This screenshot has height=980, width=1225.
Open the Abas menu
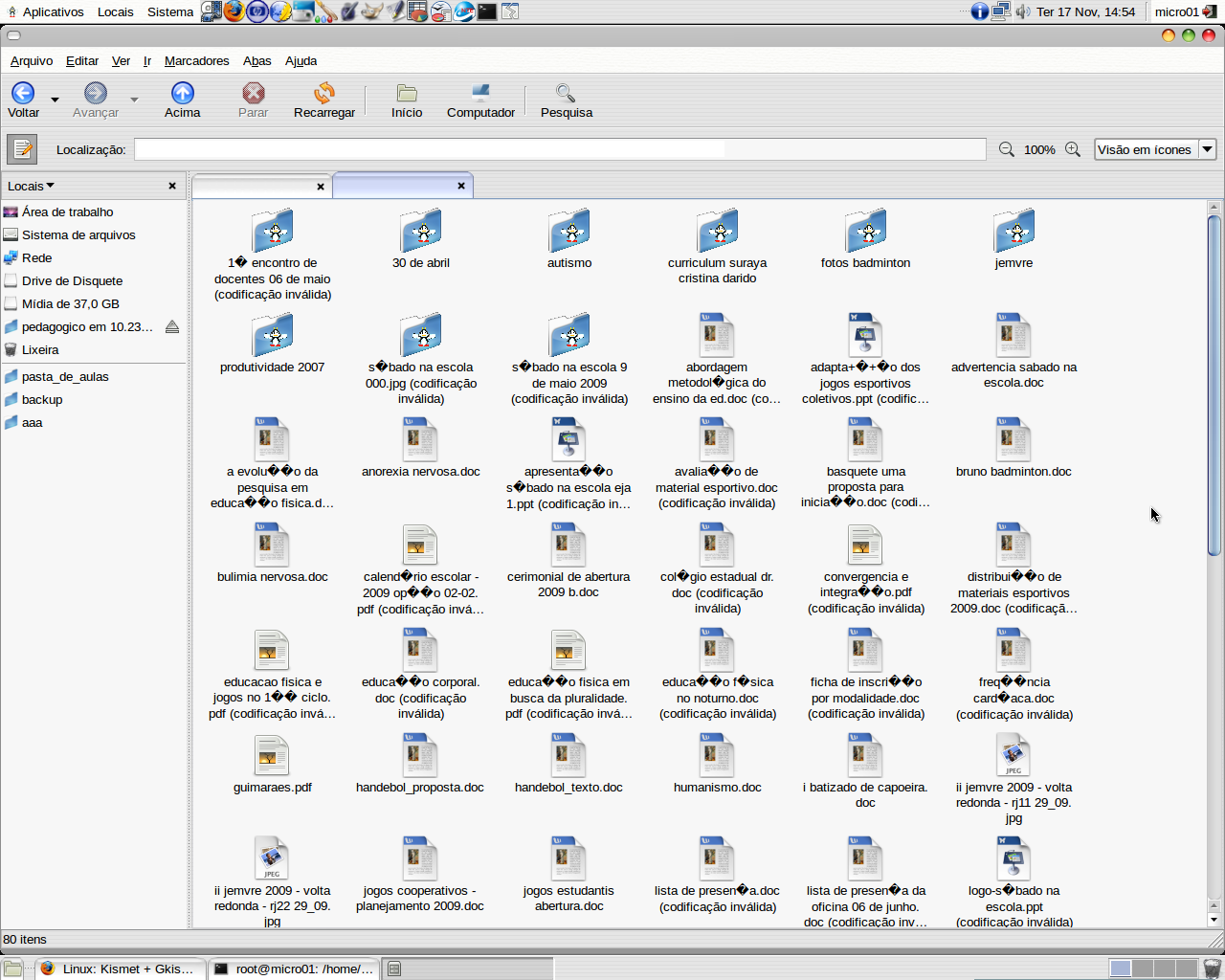pos(256,60)
